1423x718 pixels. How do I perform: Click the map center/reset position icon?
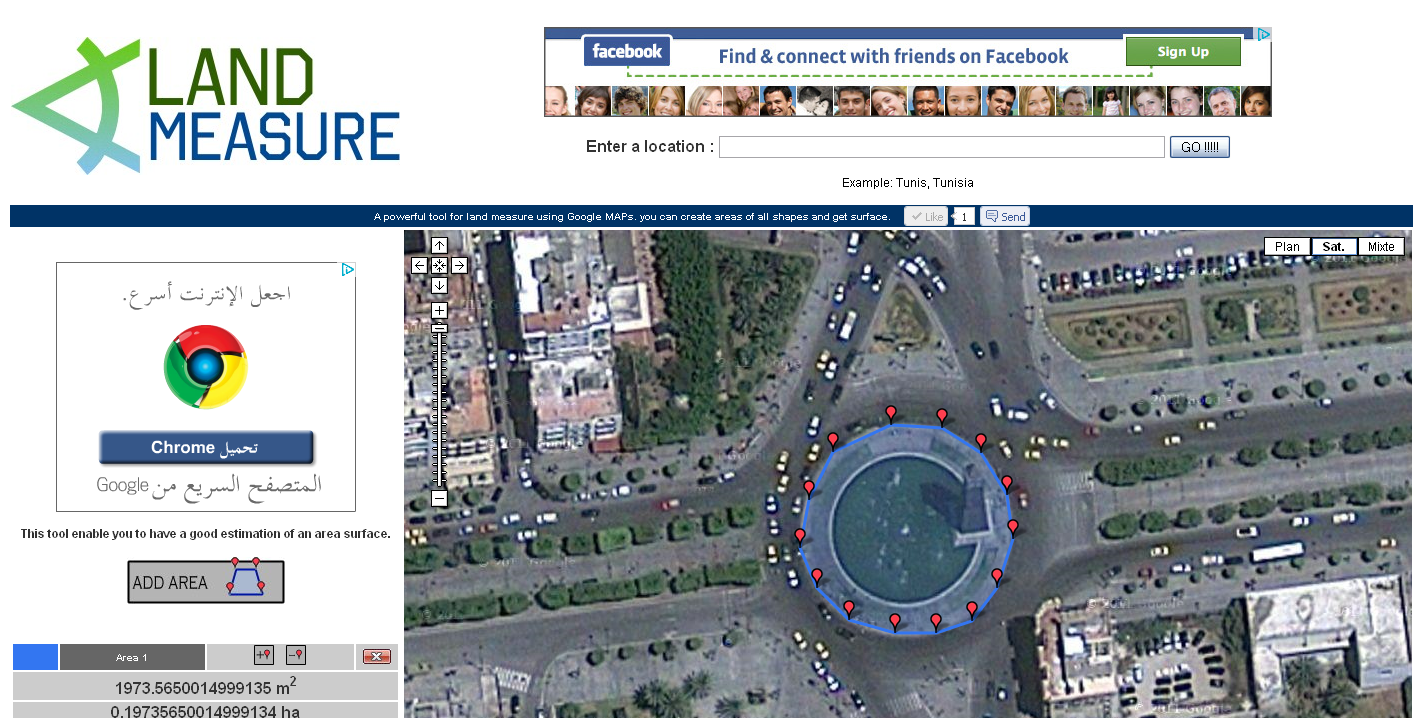pyautogui.click(x=439, y=266)
